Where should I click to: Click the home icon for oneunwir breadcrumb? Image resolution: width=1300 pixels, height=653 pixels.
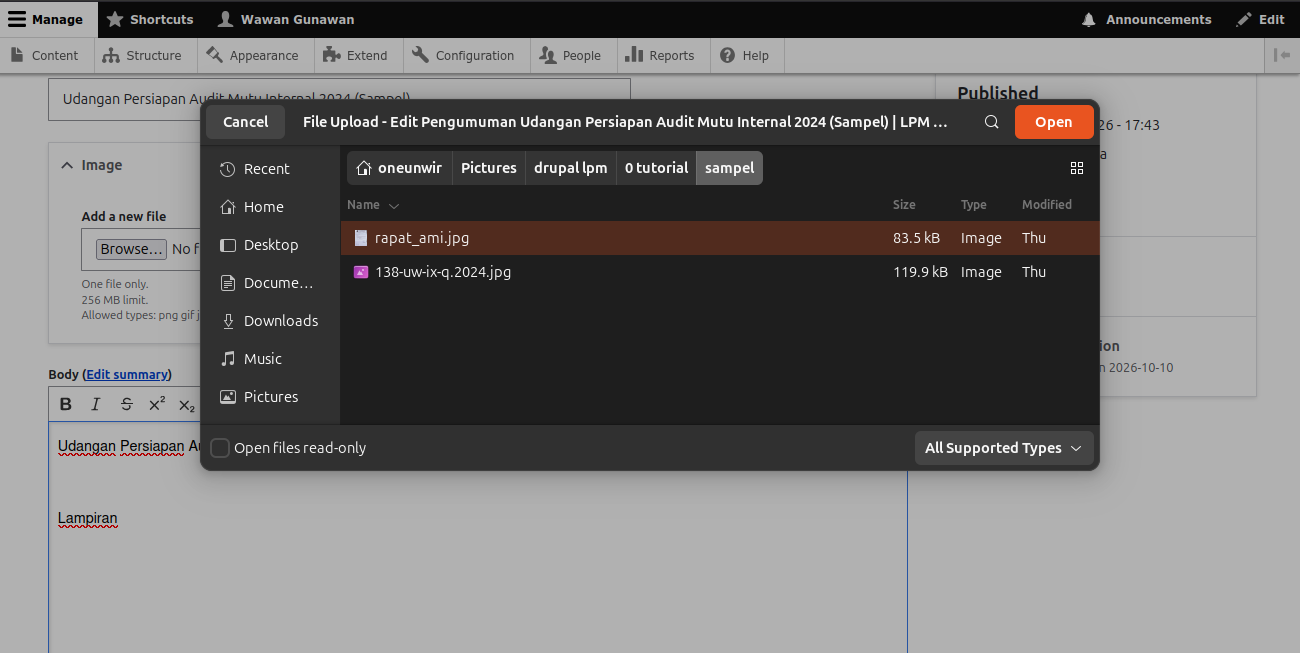point(364,168)
